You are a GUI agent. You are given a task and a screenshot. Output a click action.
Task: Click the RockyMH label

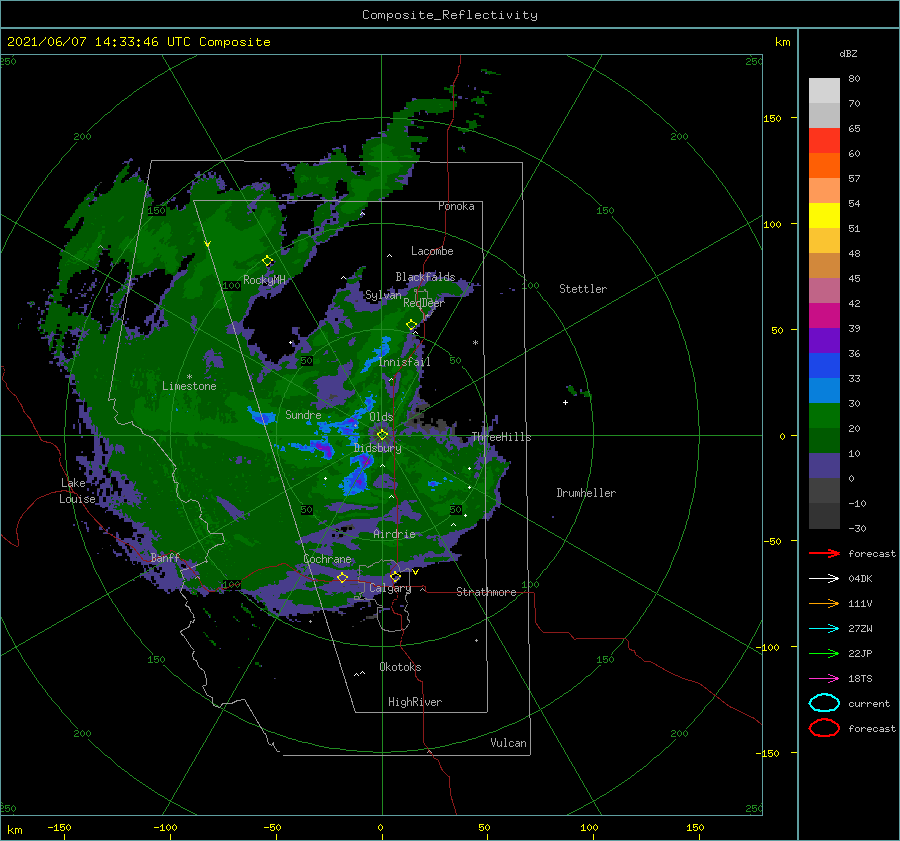(265, 280)
